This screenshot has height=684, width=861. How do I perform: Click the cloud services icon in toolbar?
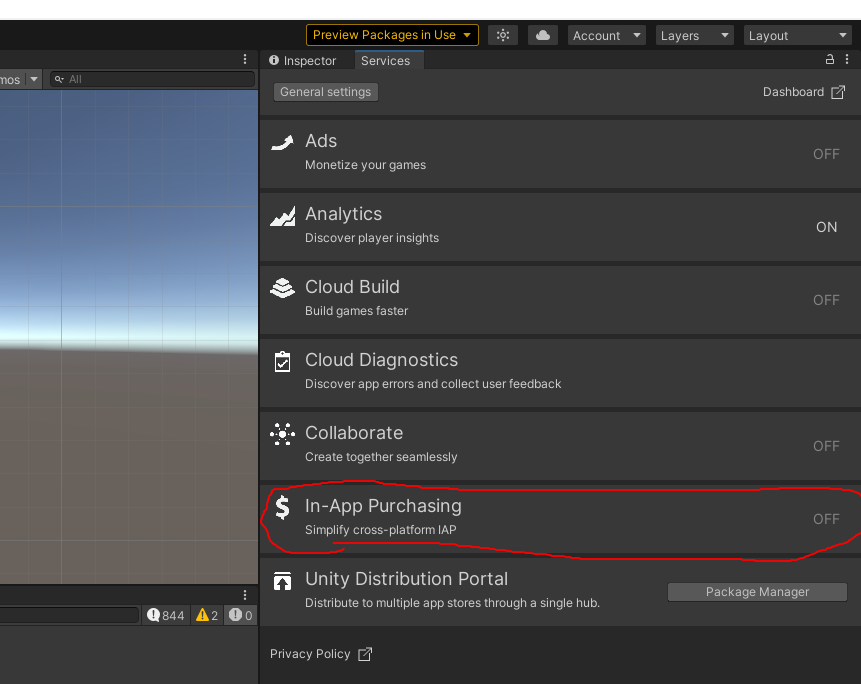(x=543, y=35)
